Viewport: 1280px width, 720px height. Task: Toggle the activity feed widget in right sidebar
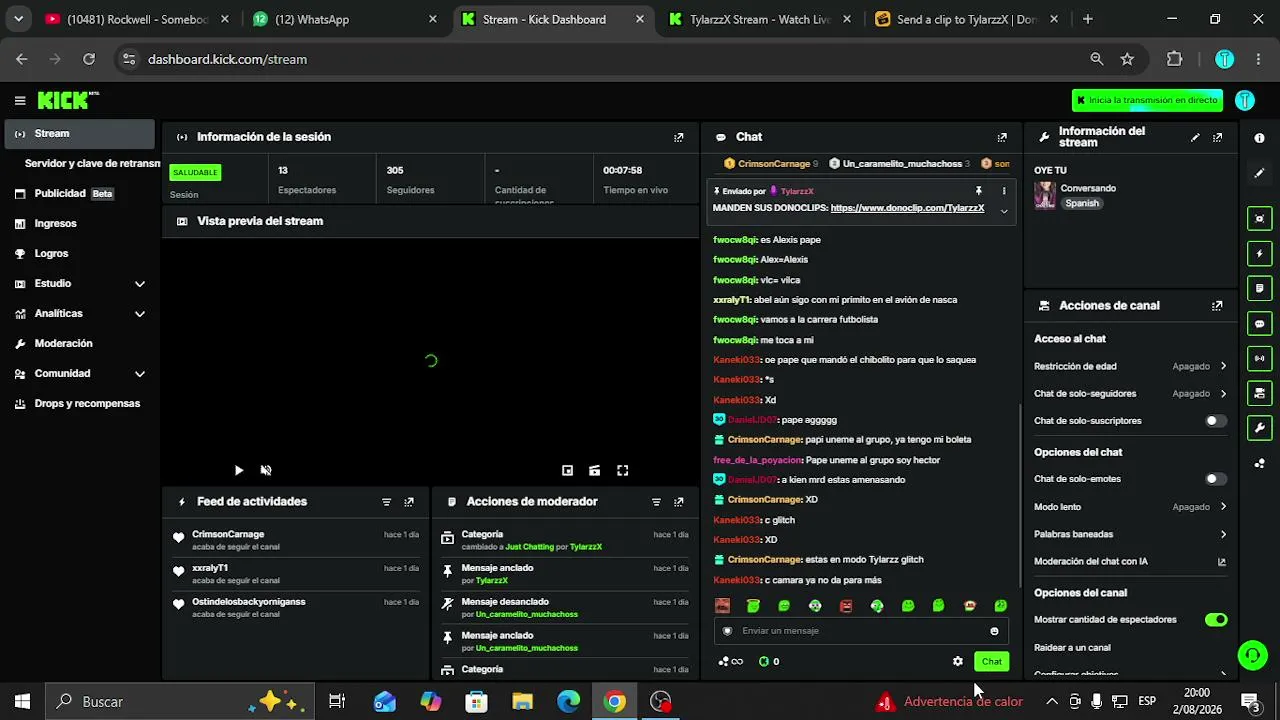1259,254
